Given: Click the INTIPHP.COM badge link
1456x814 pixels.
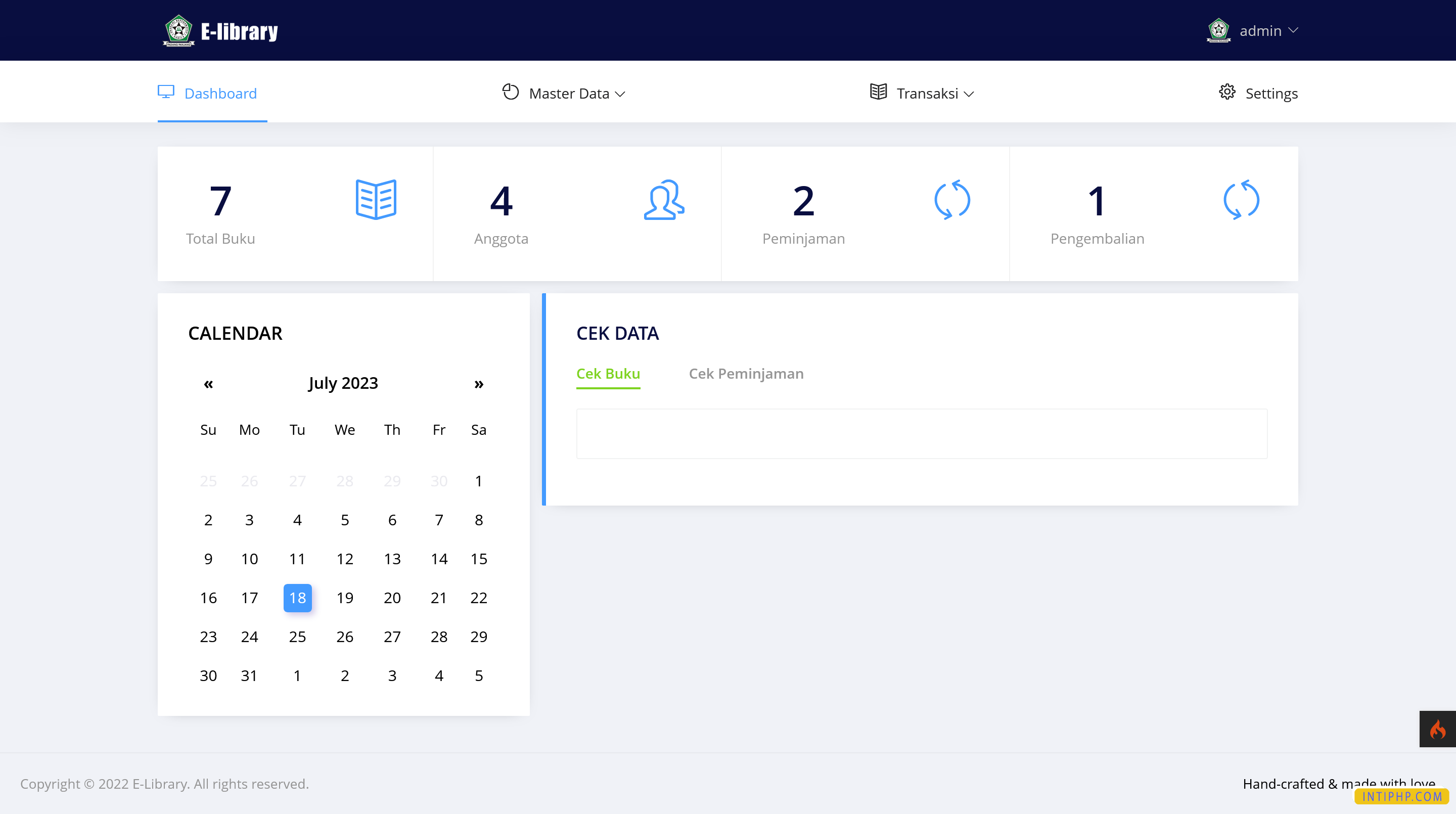Looking at the screenshot, I should coord(1401,796).
